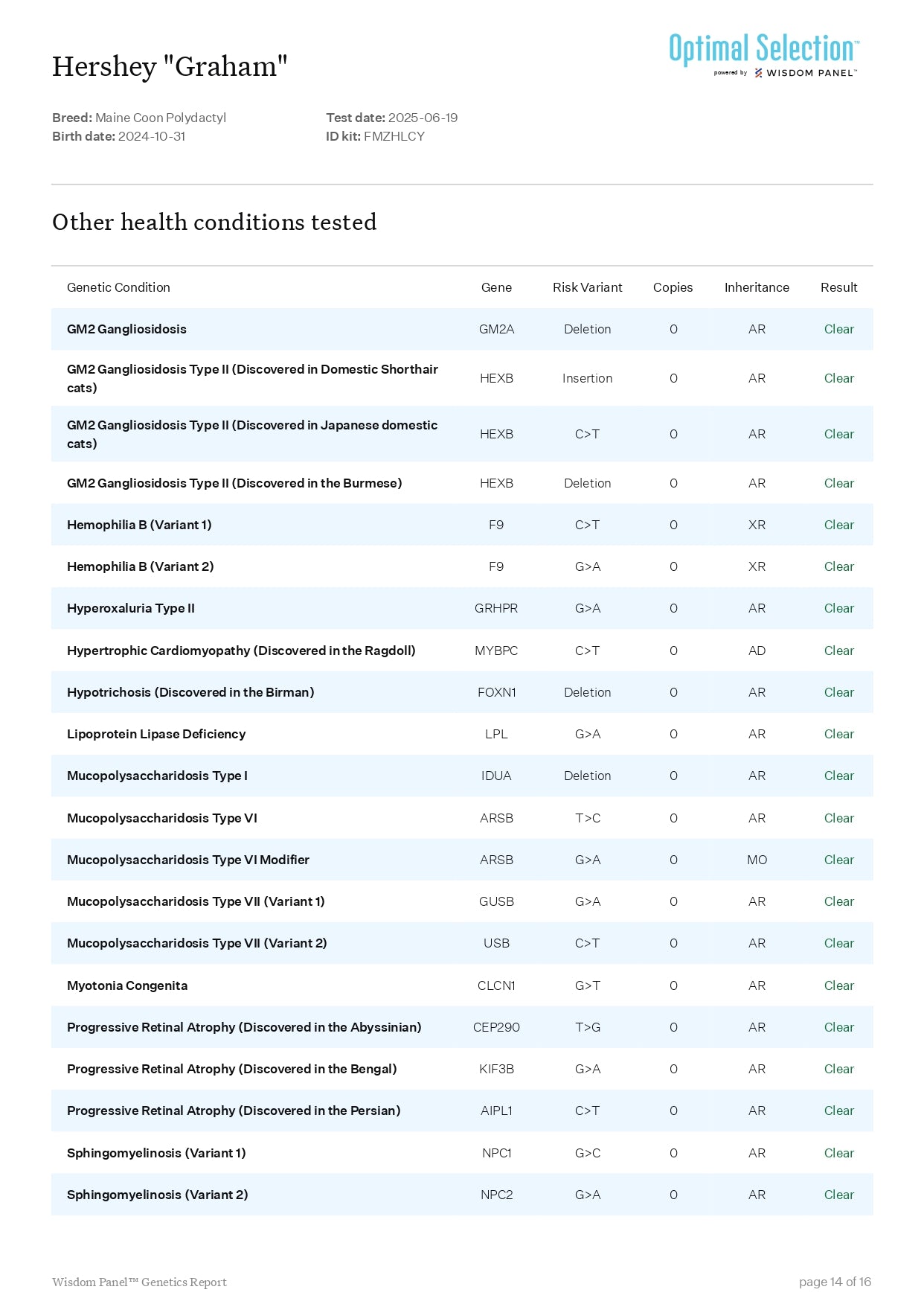924x1307 pixels.
Task: Click the Insertion risk variant cell
Action: point(587,378)
